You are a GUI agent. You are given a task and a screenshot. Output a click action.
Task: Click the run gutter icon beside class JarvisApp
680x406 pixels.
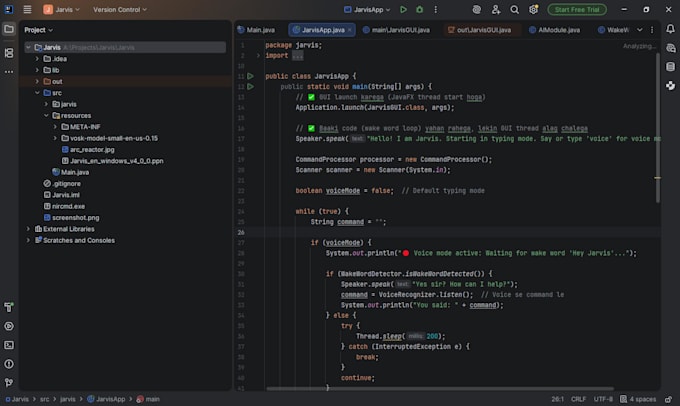(x=250, y=76)
